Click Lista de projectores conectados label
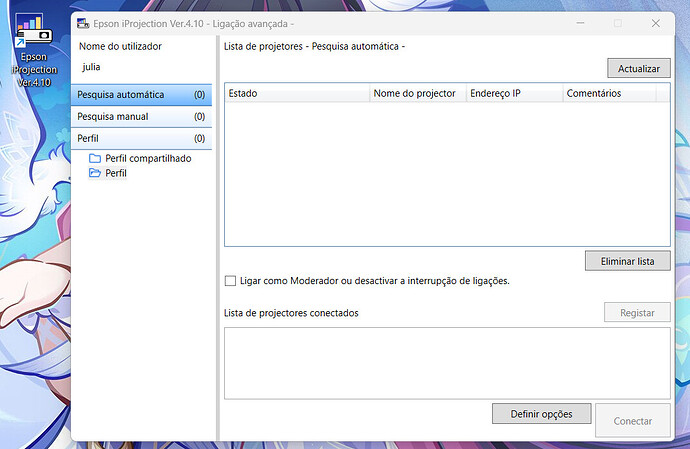The width and height of the screenshot is (690, 449). coord(291,313)
